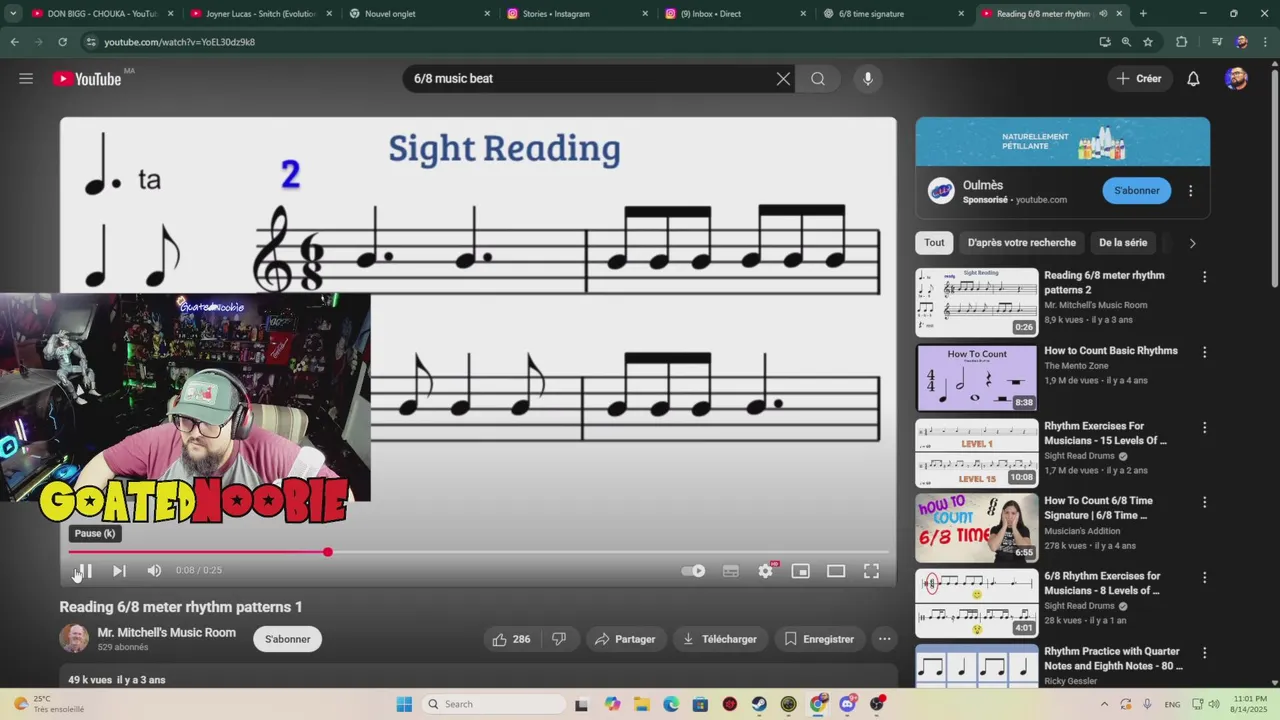Go to YouTube home via logo
This screenshot has height=720, width=1280.
point(87,79)
